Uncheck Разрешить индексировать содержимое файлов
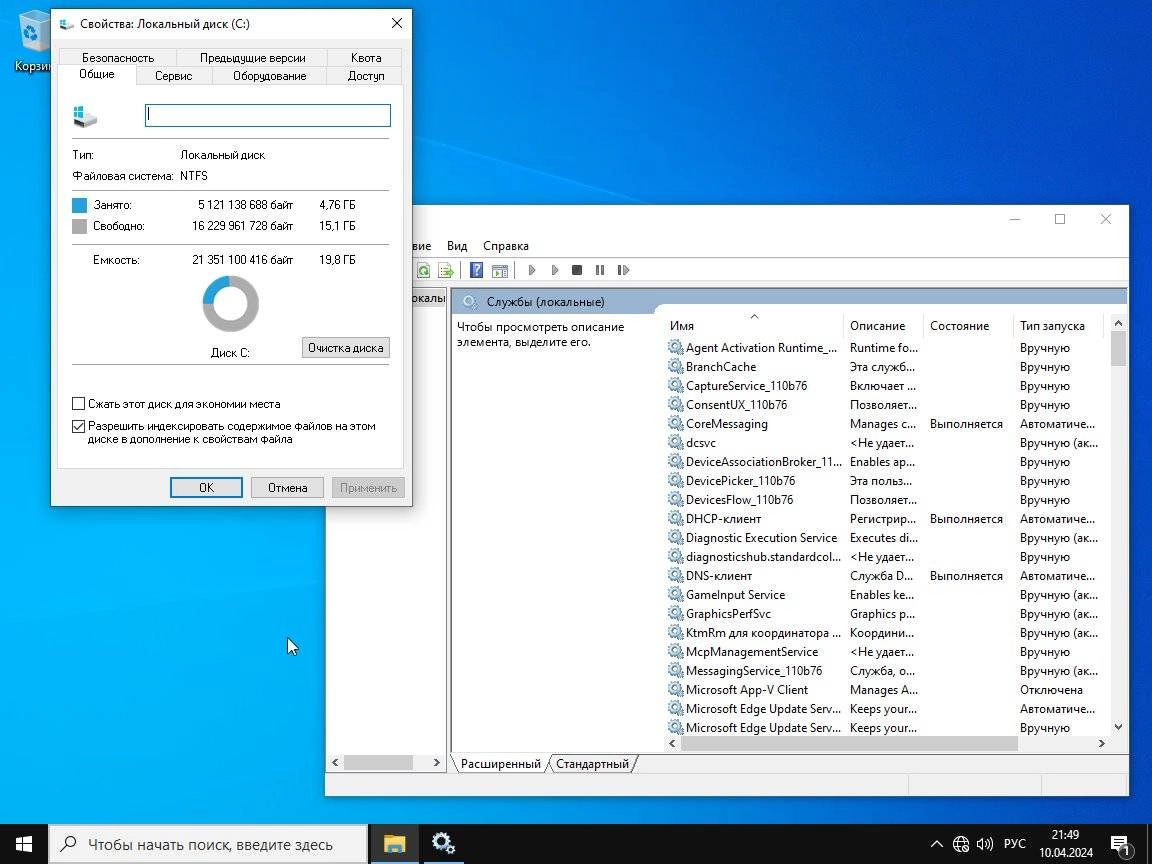Viewport: 1152px width, 864px height. [79, 426]
